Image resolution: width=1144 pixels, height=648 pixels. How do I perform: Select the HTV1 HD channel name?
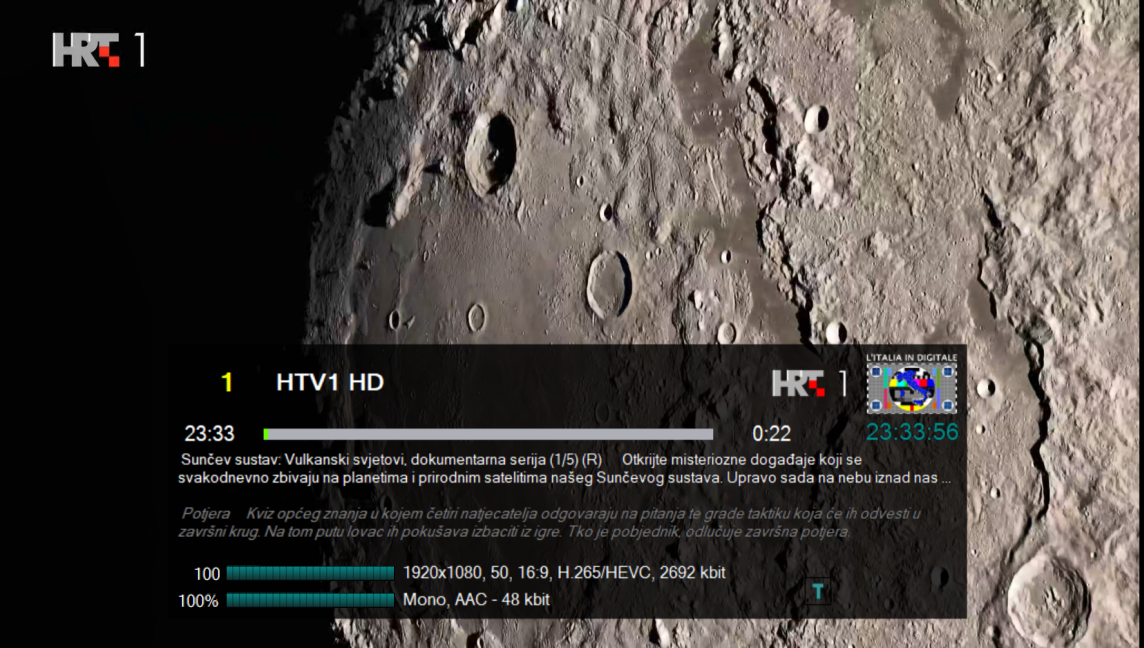[x=330, y=382]
